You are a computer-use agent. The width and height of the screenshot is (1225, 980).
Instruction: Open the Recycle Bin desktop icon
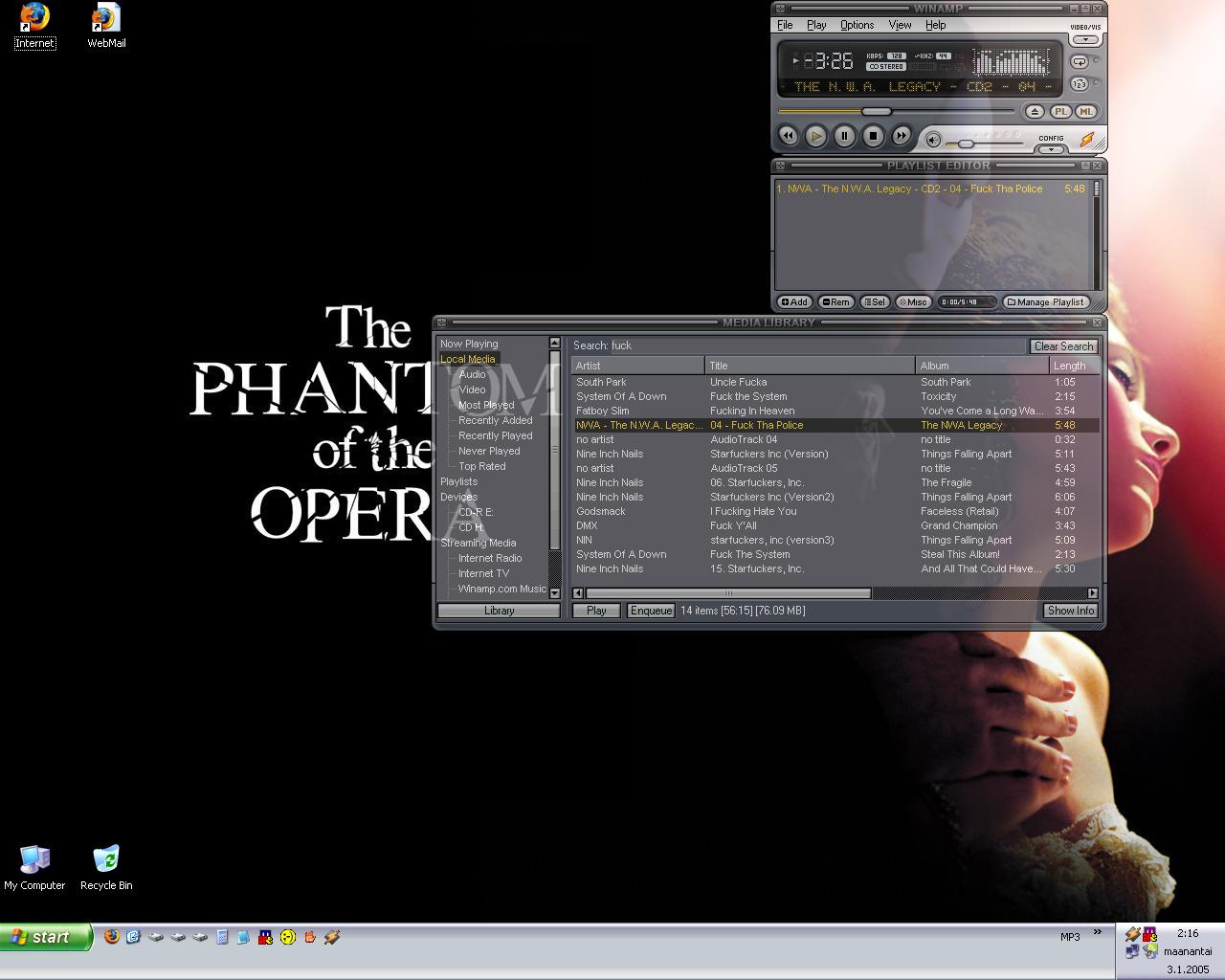click(x=106, y=867)
